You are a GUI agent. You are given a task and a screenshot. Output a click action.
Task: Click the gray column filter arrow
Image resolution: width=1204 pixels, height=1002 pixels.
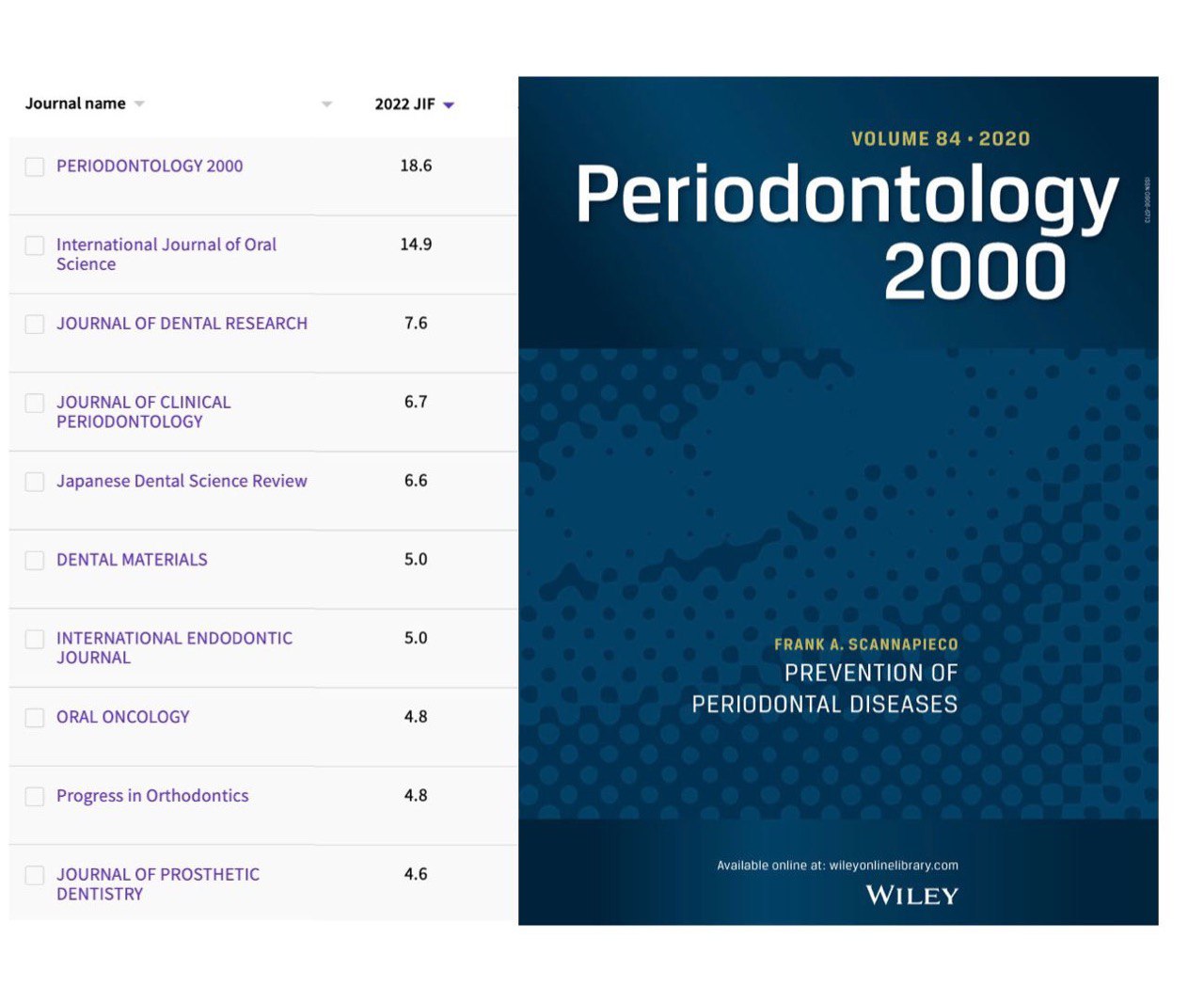[x=326, y=104]
